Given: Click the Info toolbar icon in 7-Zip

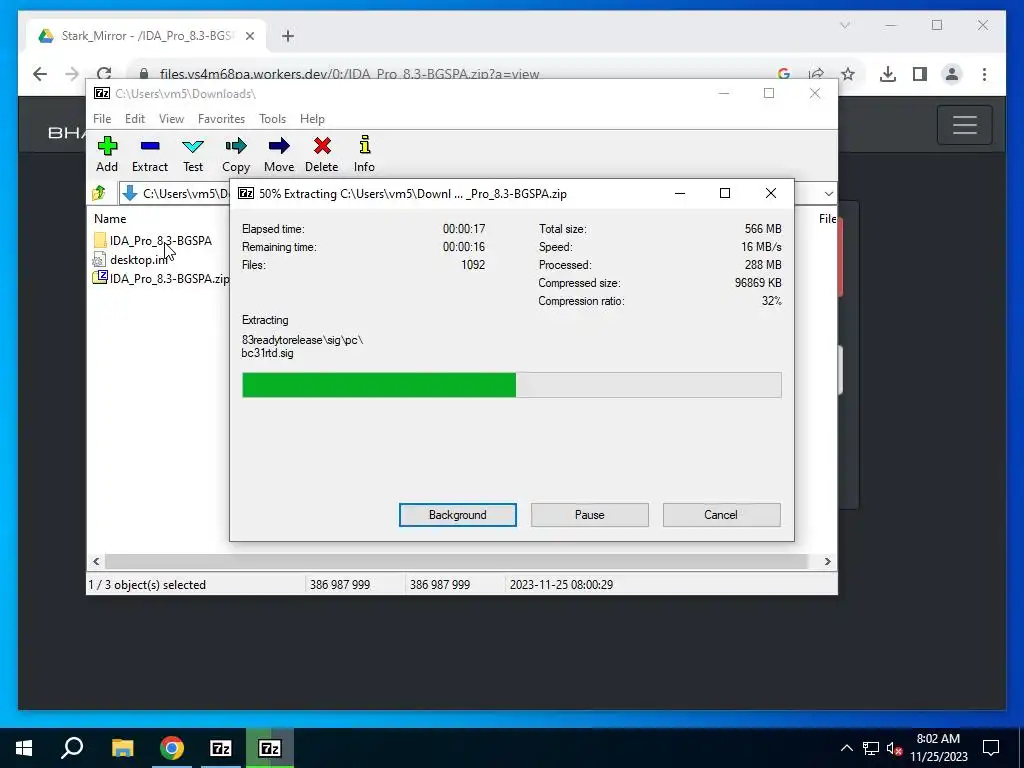Looking at the screenshot, I should pos(364,154).
